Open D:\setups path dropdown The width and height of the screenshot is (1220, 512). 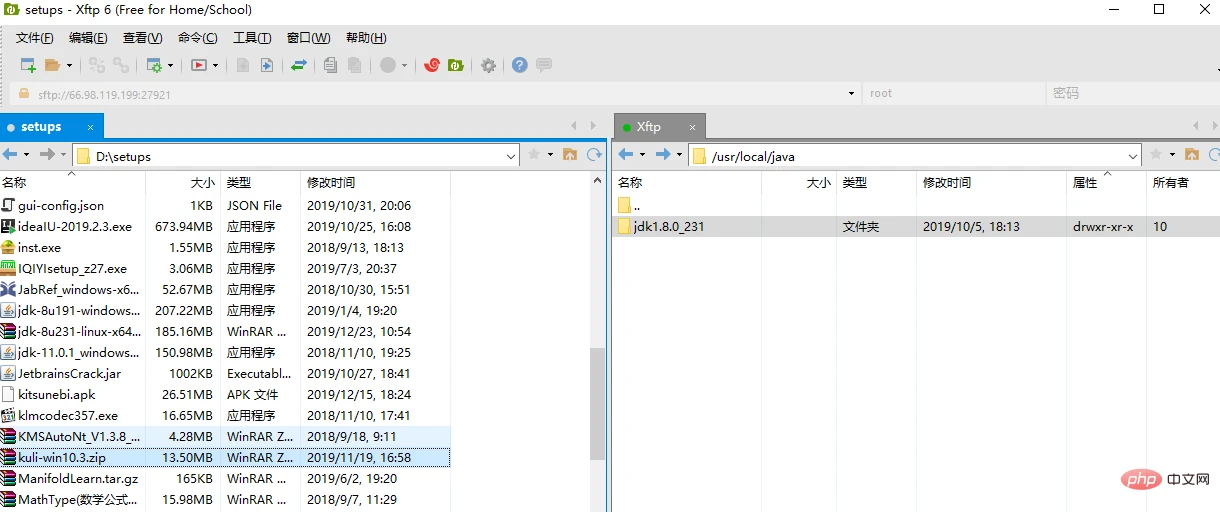[x=511, y=156]
